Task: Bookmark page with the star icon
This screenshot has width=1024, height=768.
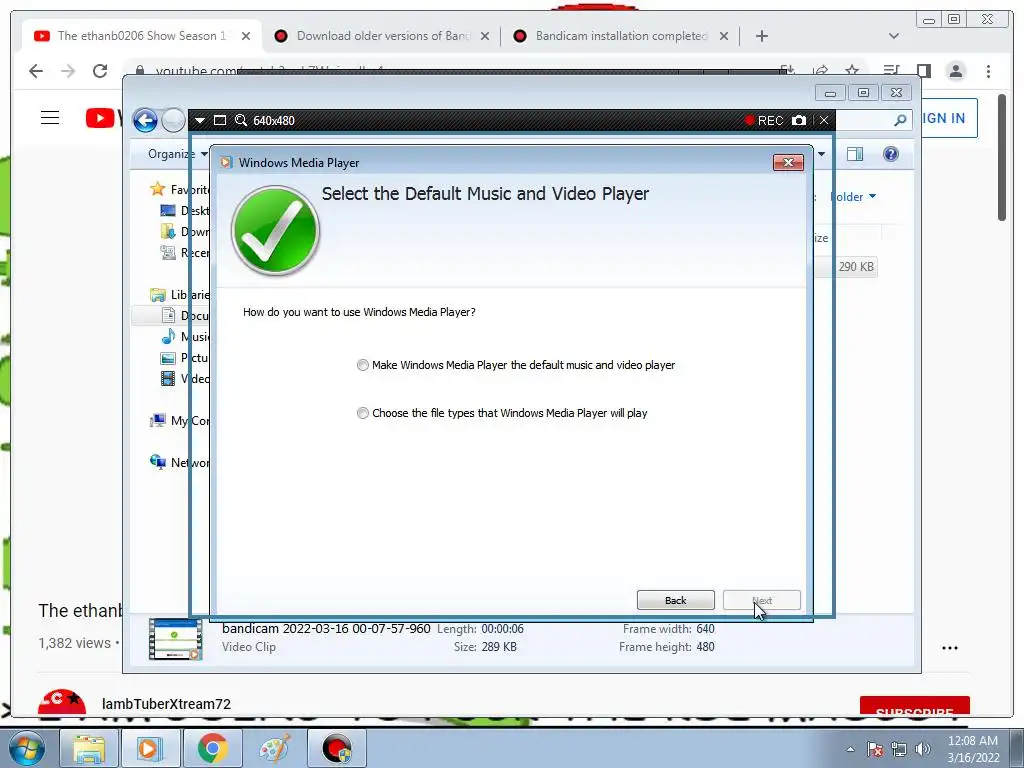Action: (x=852, y=71)
